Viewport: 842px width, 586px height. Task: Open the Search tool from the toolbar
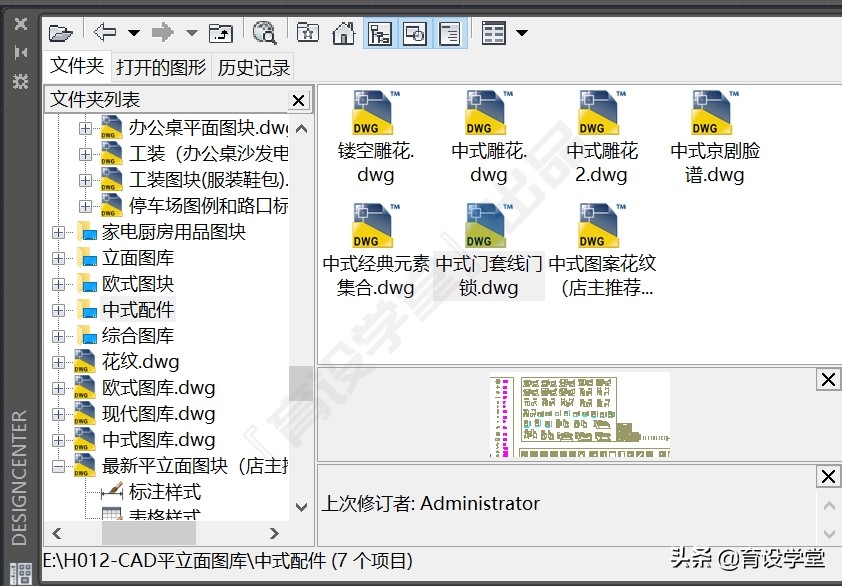265,32
